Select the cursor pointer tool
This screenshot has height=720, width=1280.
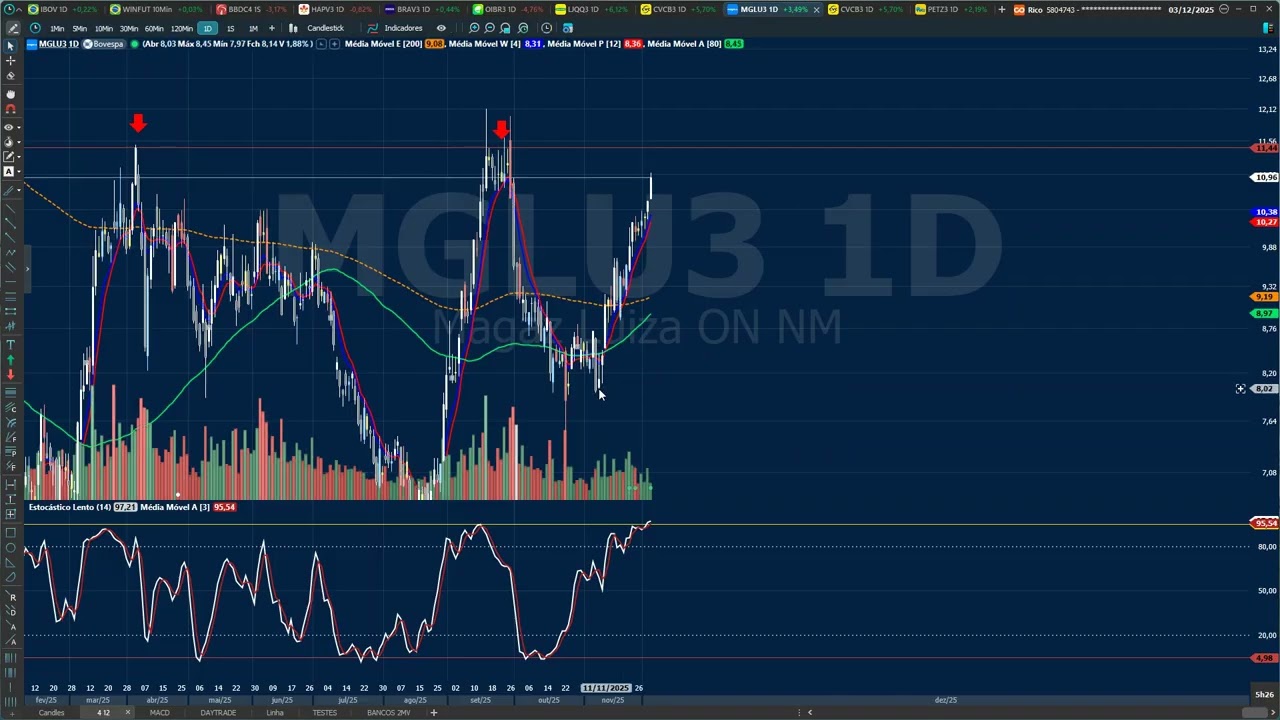point(10,46)
